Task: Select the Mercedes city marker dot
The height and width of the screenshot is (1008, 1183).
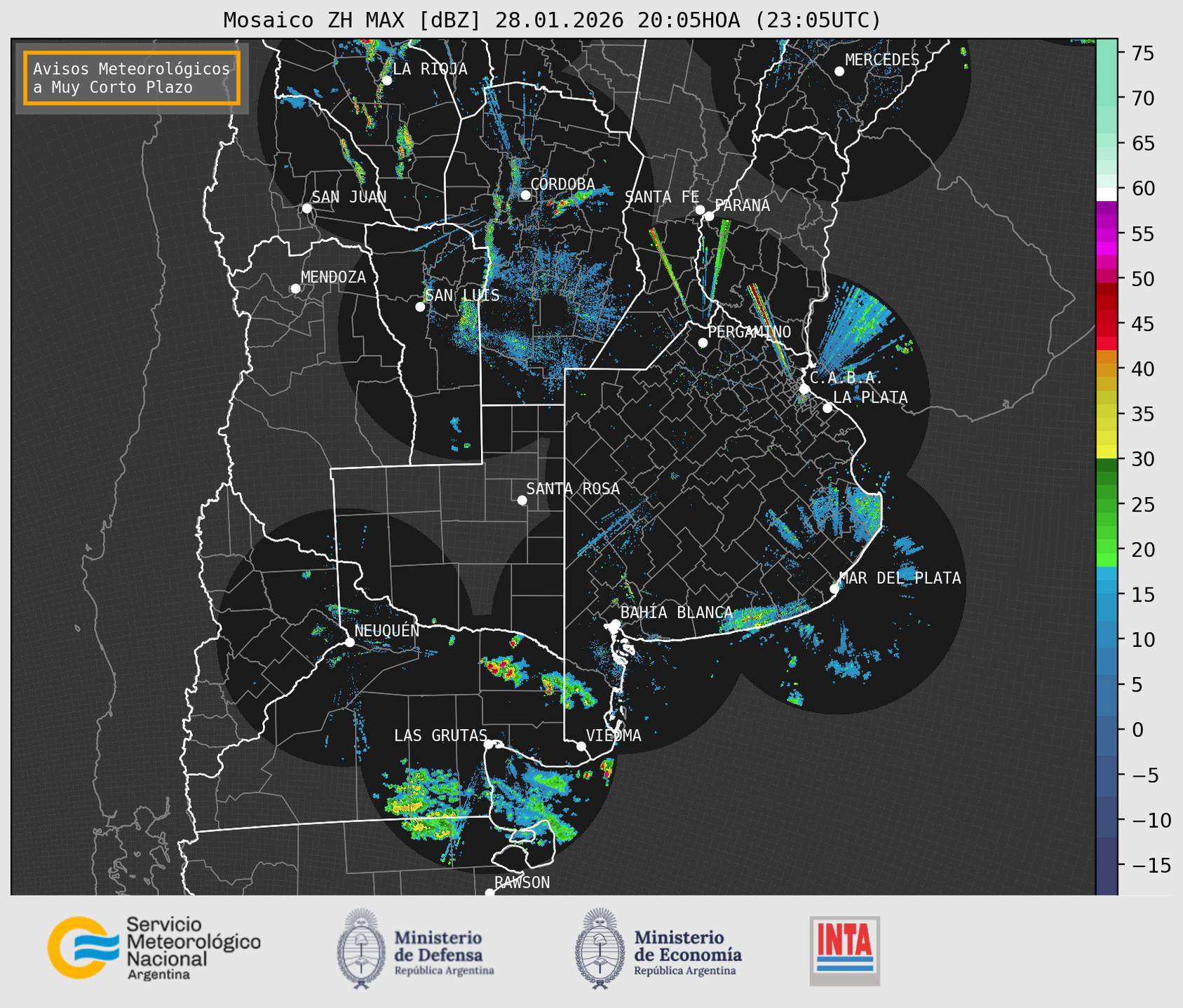Action: point(839,71)
